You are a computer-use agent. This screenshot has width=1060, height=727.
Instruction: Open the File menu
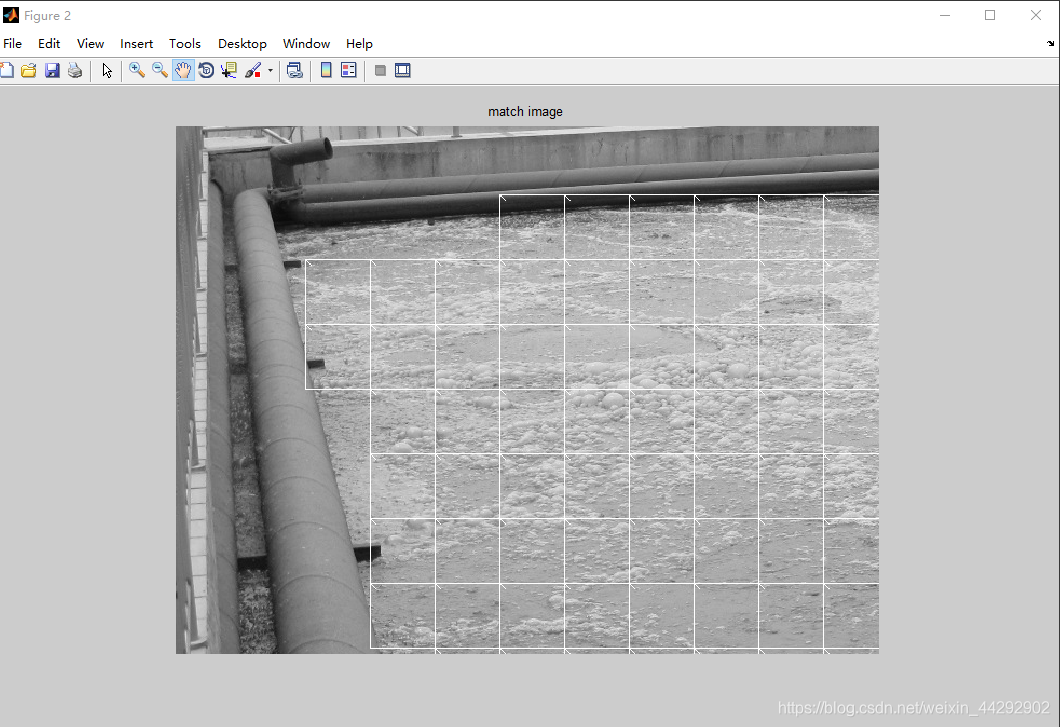tap(12, 43)
